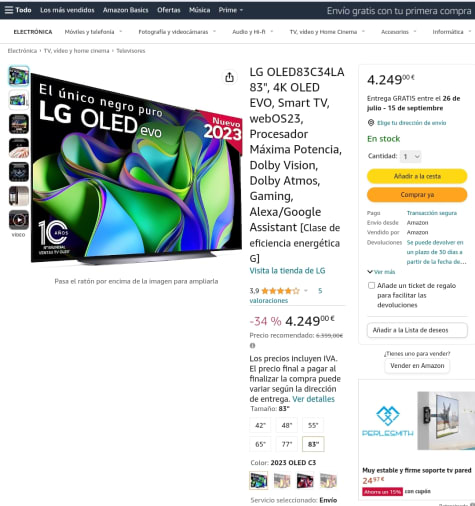
Task: Select the first product image thumbnail
Action: (19, 76)
